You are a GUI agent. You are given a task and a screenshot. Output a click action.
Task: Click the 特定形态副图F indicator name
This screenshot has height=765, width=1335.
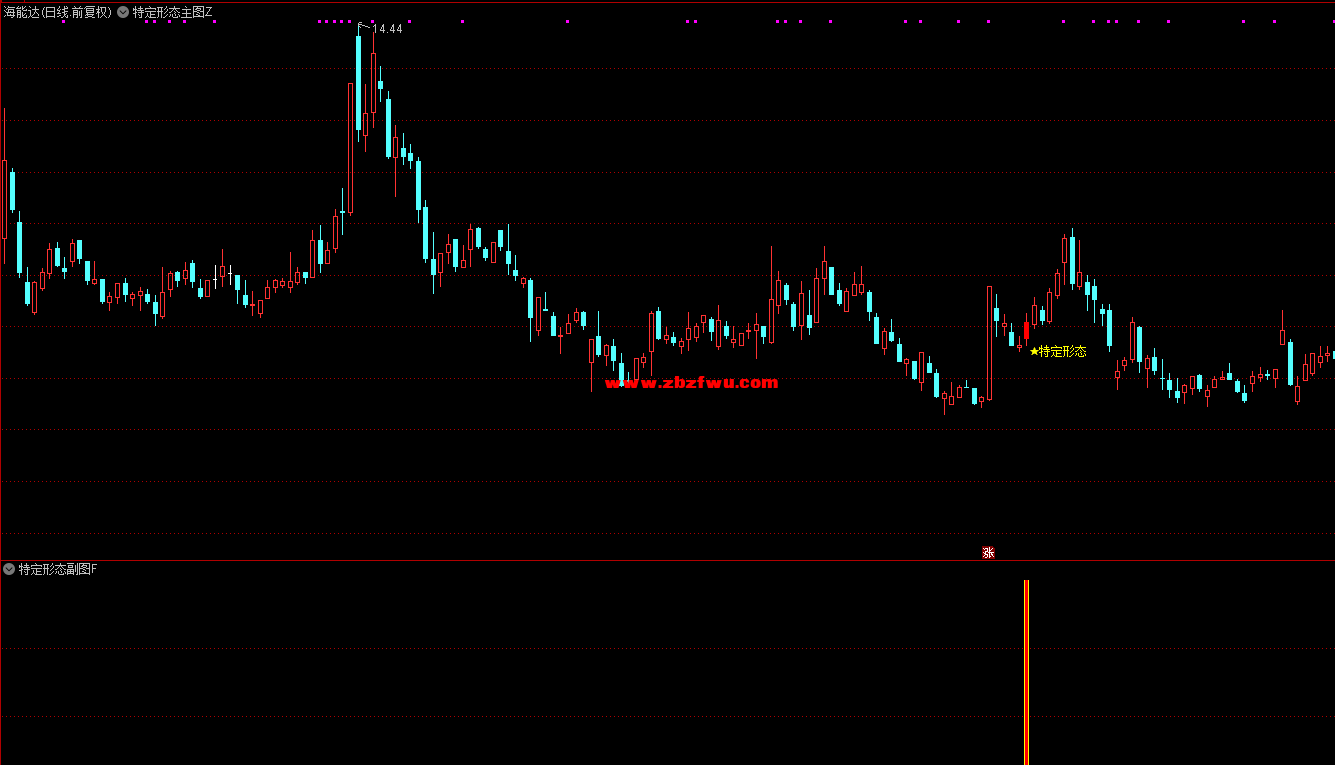58,569
